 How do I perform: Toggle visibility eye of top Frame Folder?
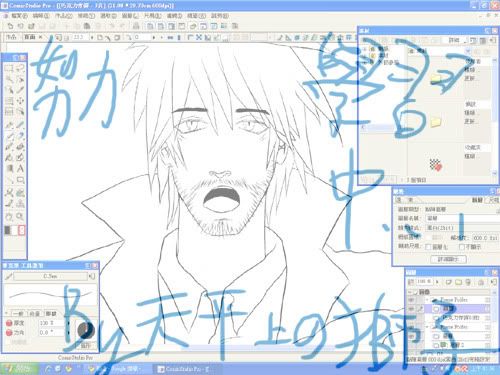(x=411, y=300)
